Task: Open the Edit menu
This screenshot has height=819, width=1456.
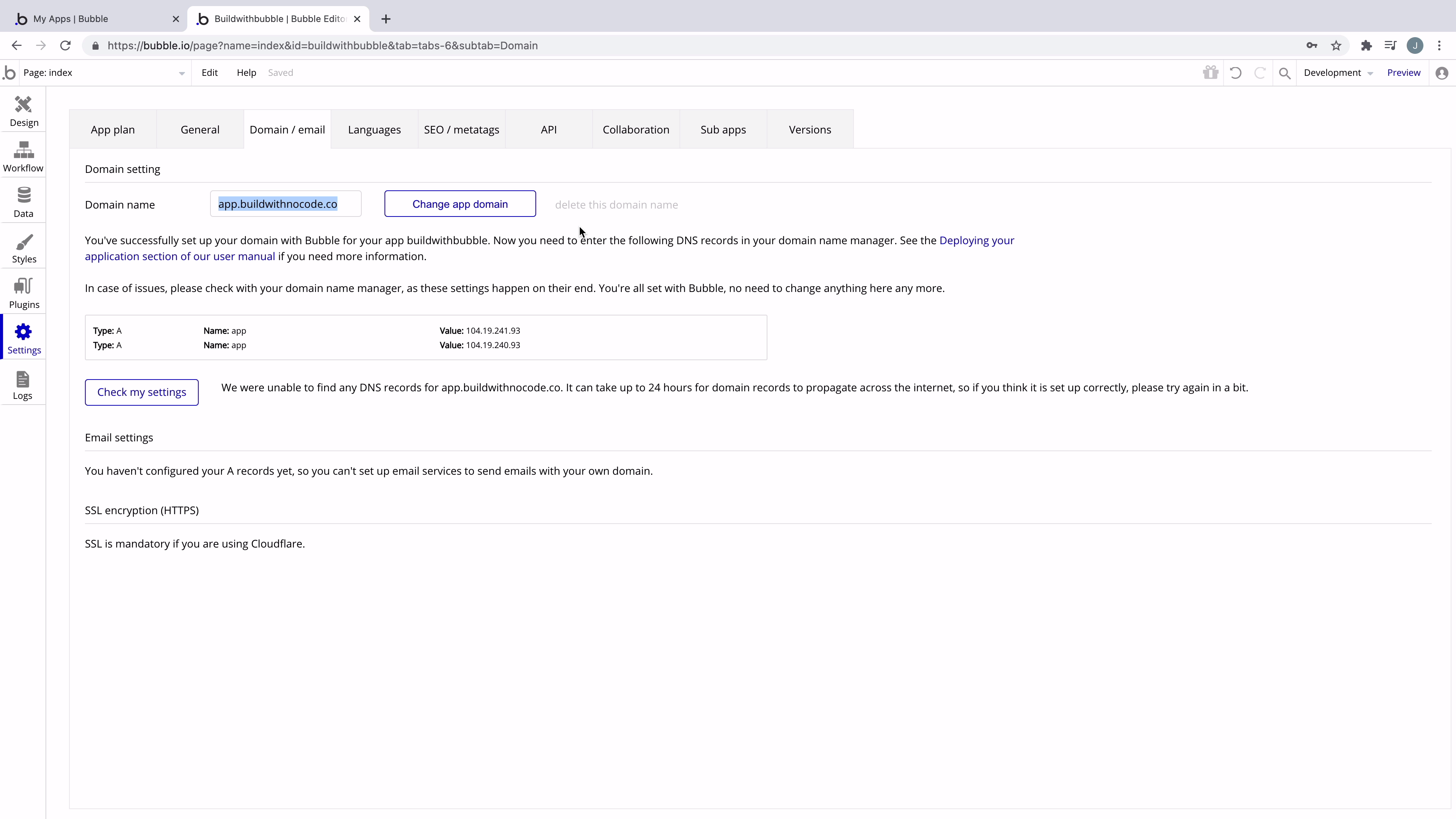Action: point(209,72)
